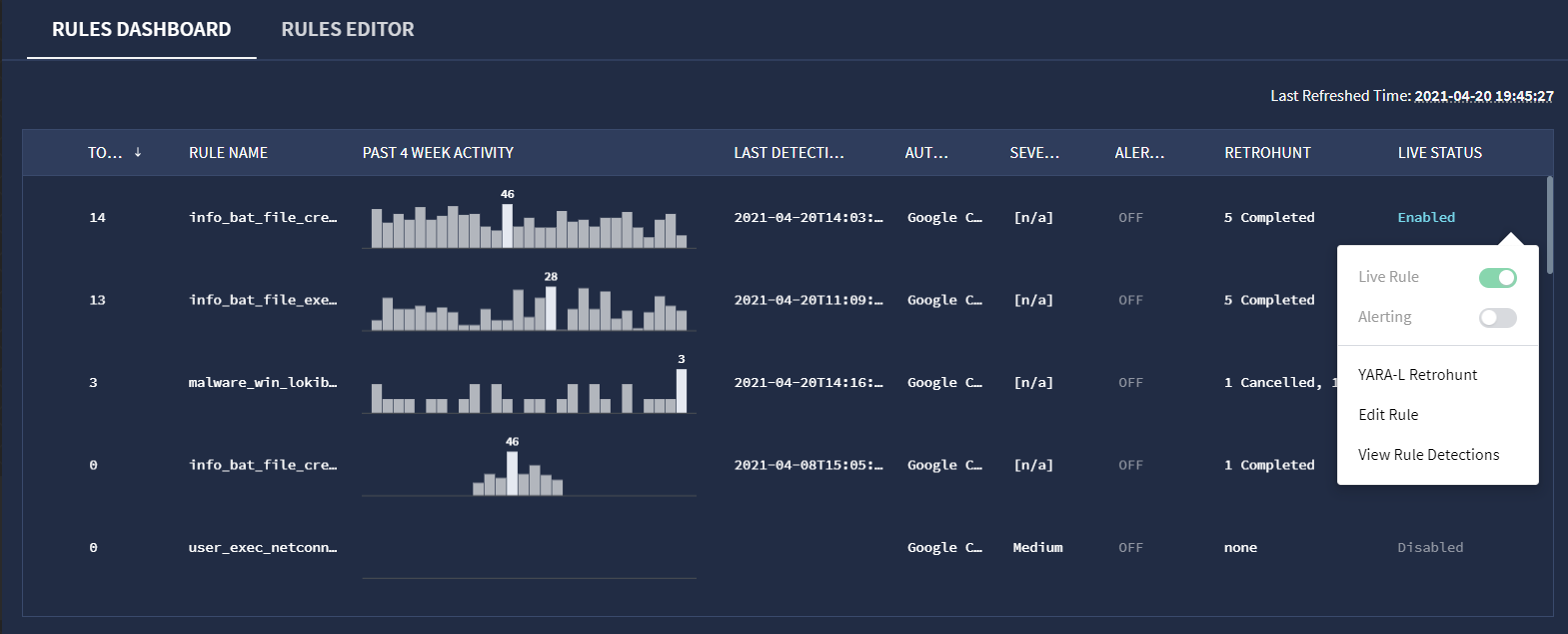Click the highlighted bar labeled 3 in malware chart
The width and height of the screenshot is (1568, 634).
click(x=682, y=391)
